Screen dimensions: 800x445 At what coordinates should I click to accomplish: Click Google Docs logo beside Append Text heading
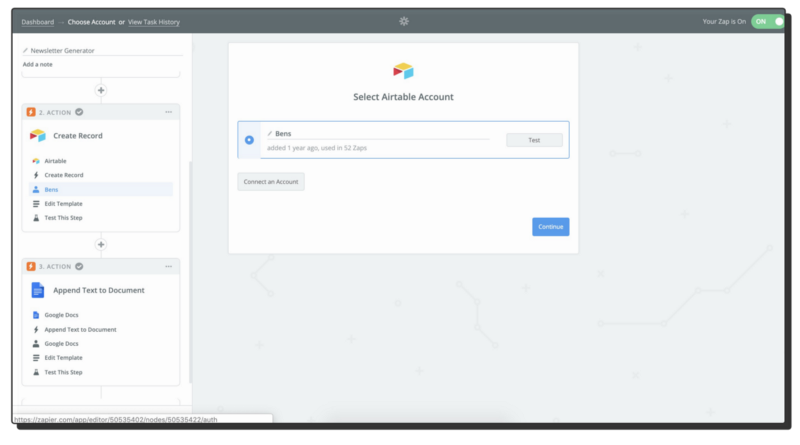38,290
